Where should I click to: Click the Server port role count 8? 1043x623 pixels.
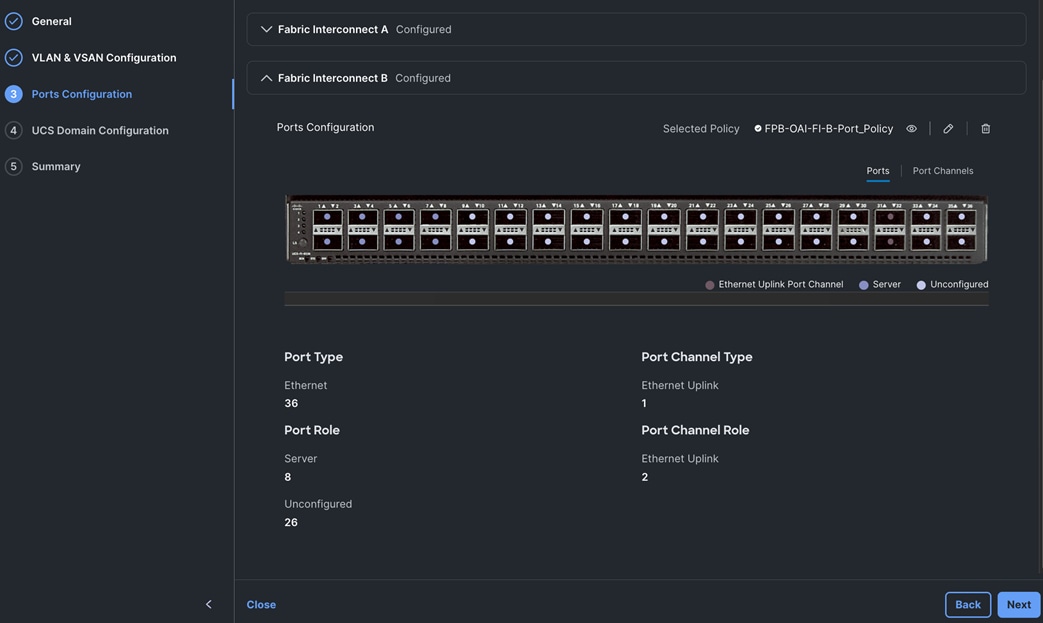pos(287,477)
